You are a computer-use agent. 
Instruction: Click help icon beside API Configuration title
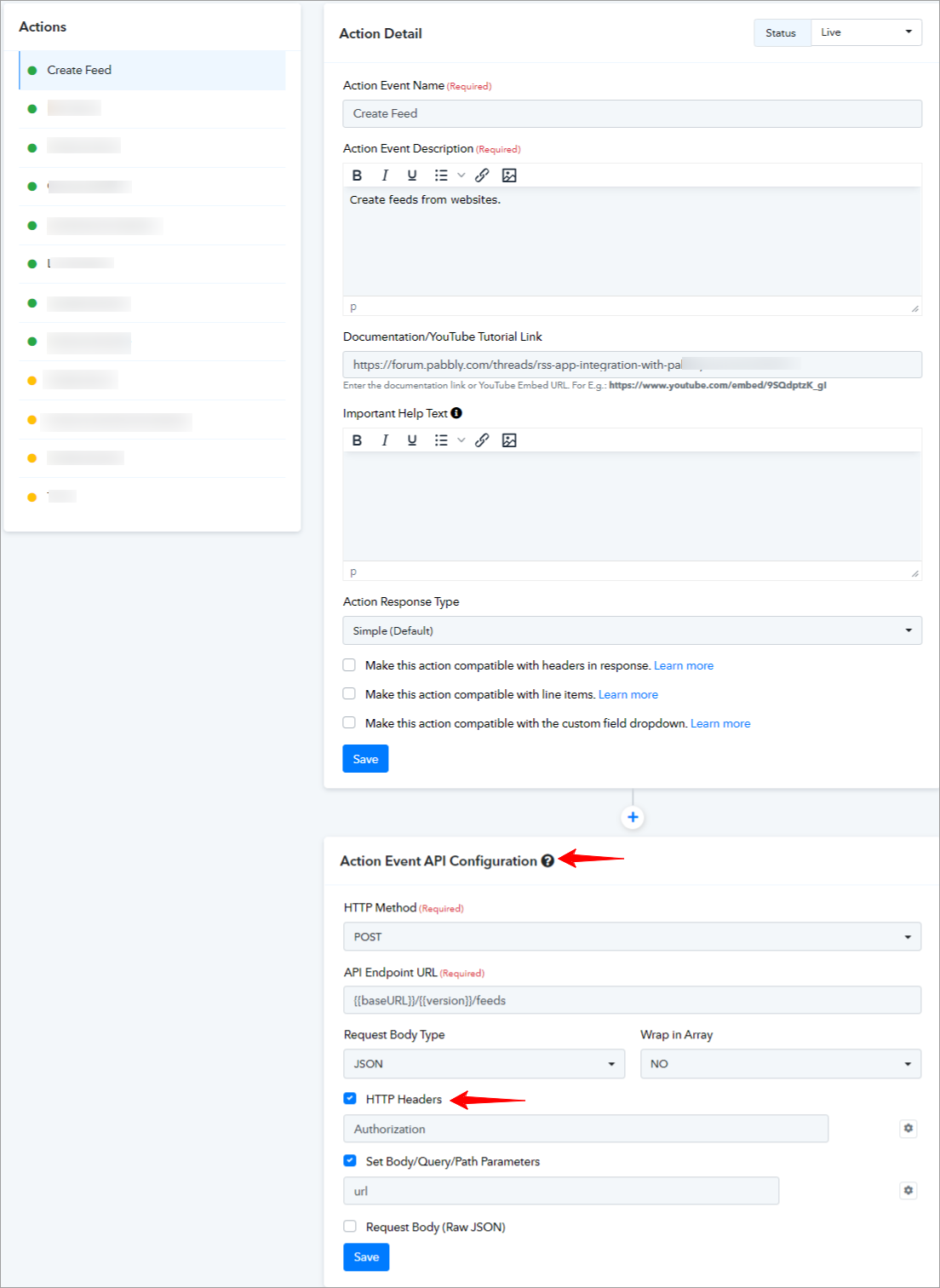[547, 861]
